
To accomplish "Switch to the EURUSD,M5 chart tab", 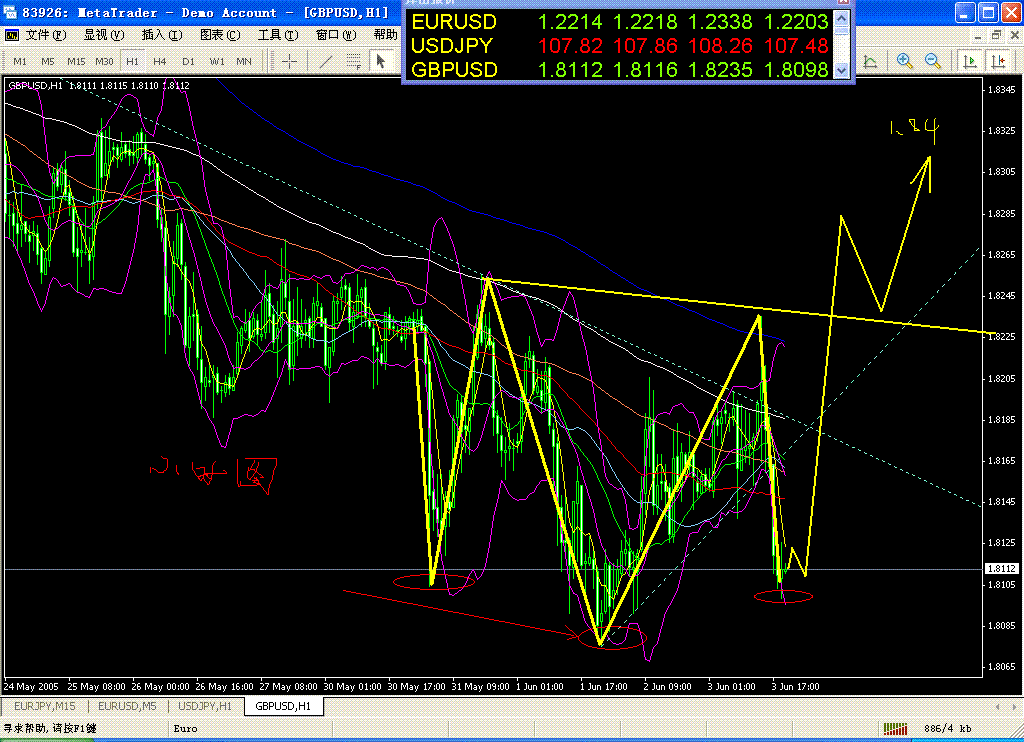I will pyautogui.click(x=127, y=706).
